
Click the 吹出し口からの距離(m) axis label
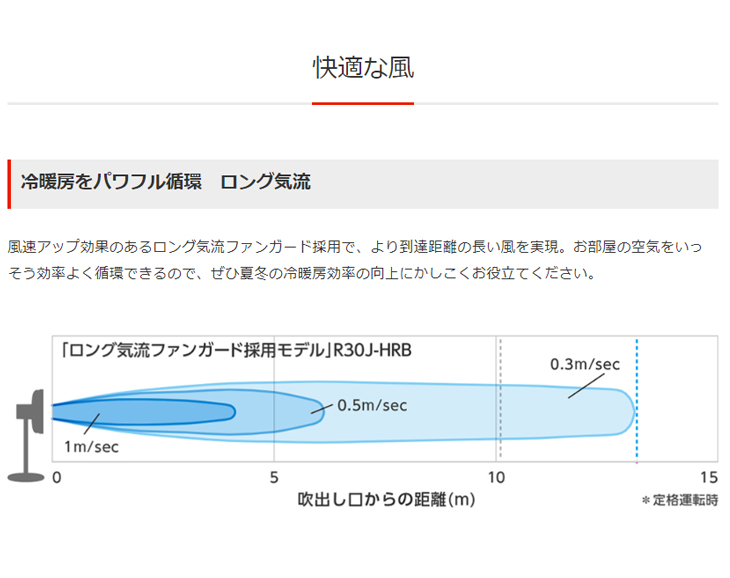386,499
